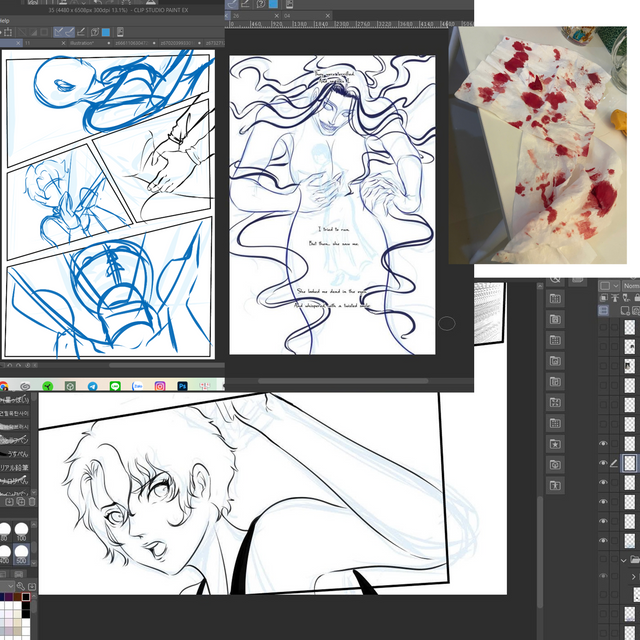This screenshot has height=640, width=640.
Task: Click the horizontal scrollbar of the middle window
Action: tap(343, 381)
